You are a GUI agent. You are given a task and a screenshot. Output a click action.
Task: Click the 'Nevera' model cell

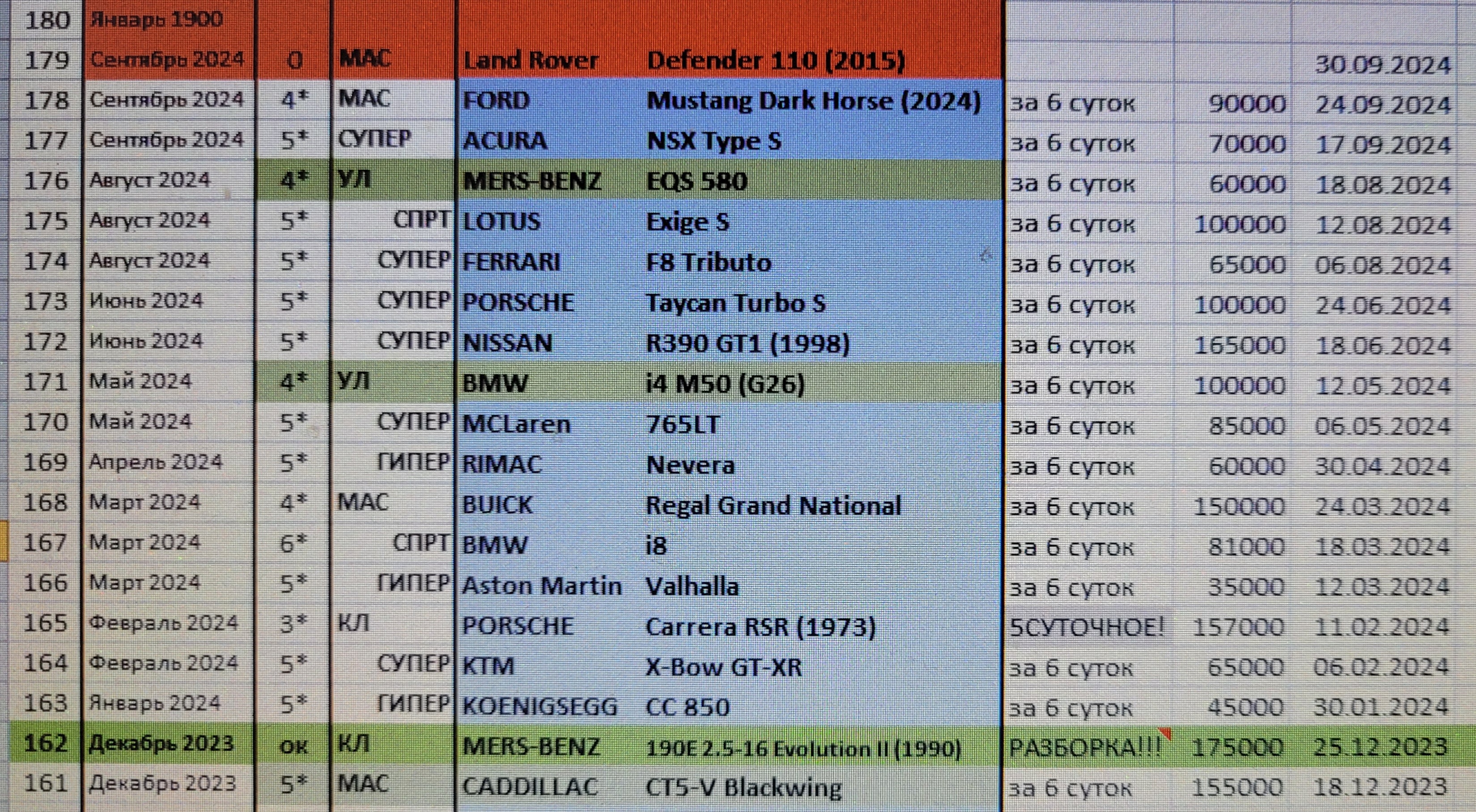(x=823, y=464)
